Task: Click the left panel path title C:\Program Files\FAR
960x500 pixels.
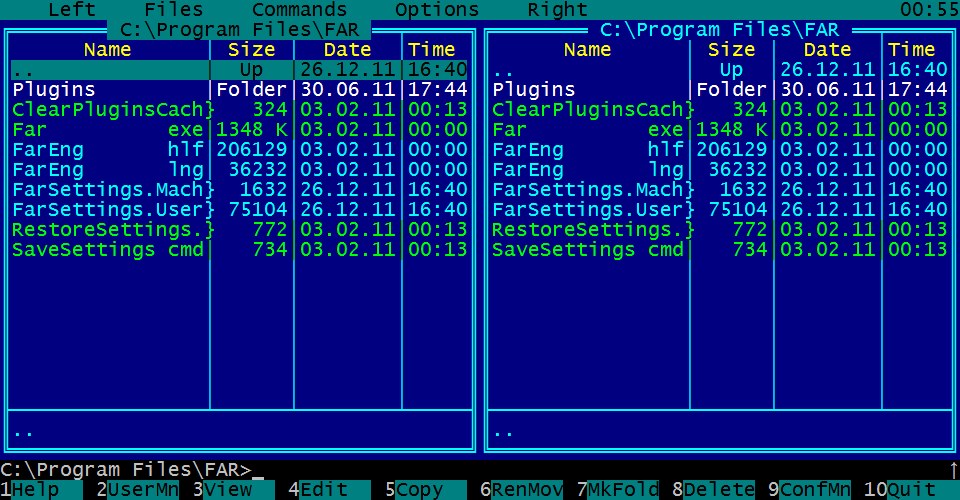Action: (239, 30)
